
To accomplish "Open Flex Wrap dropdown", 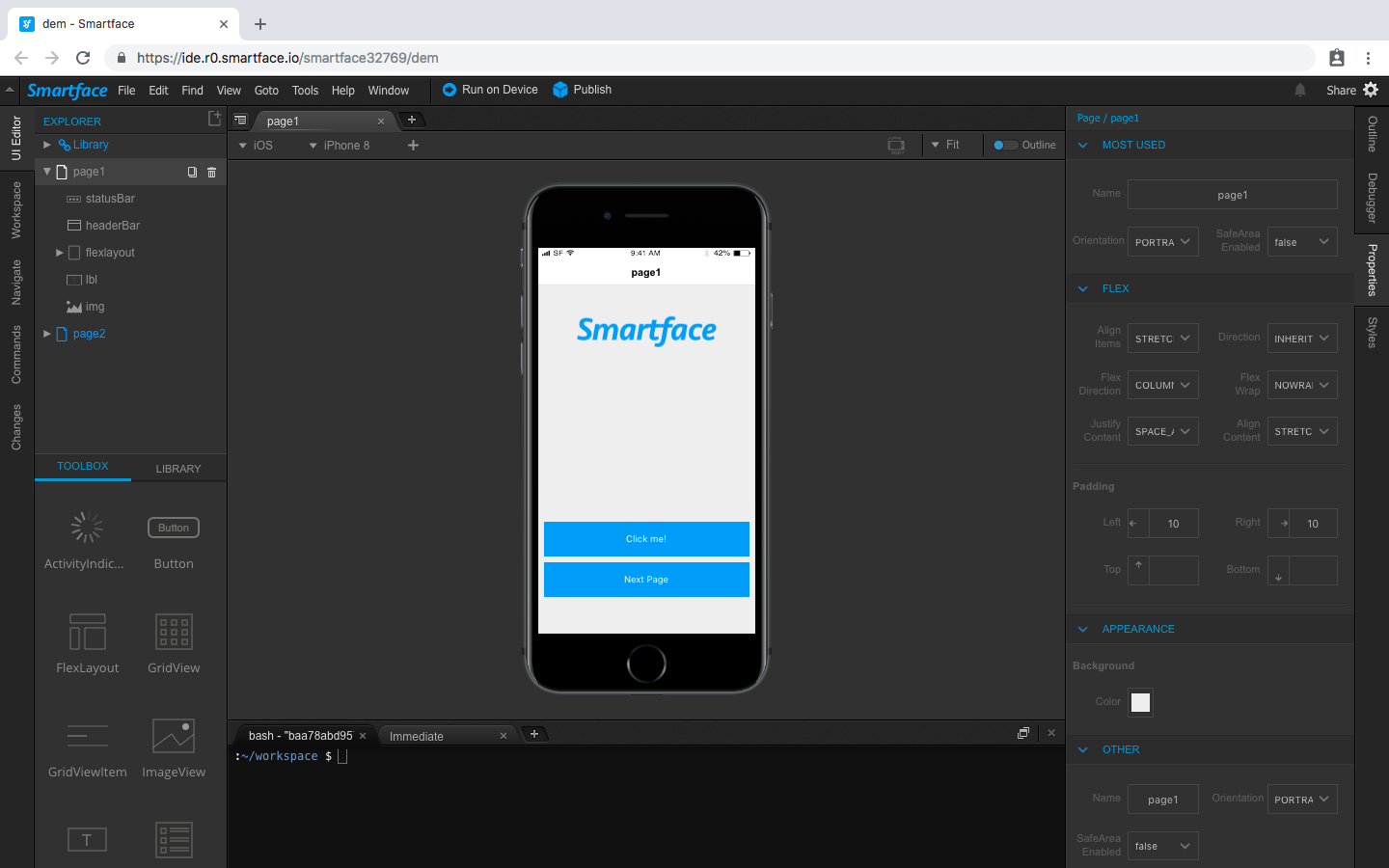I will pyautogui.click(x=1302, y=385).
